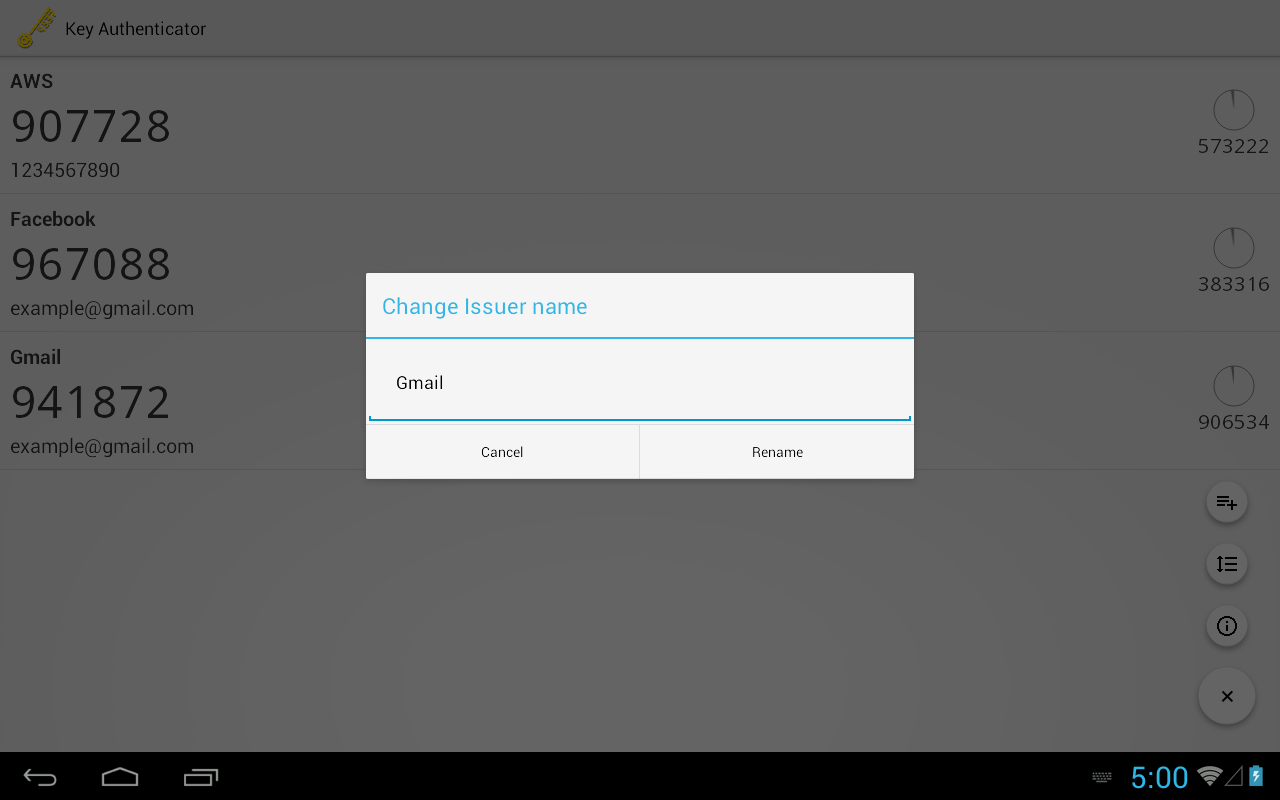The image size is (1280, 800).
Task: Tap next code 906534 for Gmail
Action: pyautogui.click(x=1233, y=423)
